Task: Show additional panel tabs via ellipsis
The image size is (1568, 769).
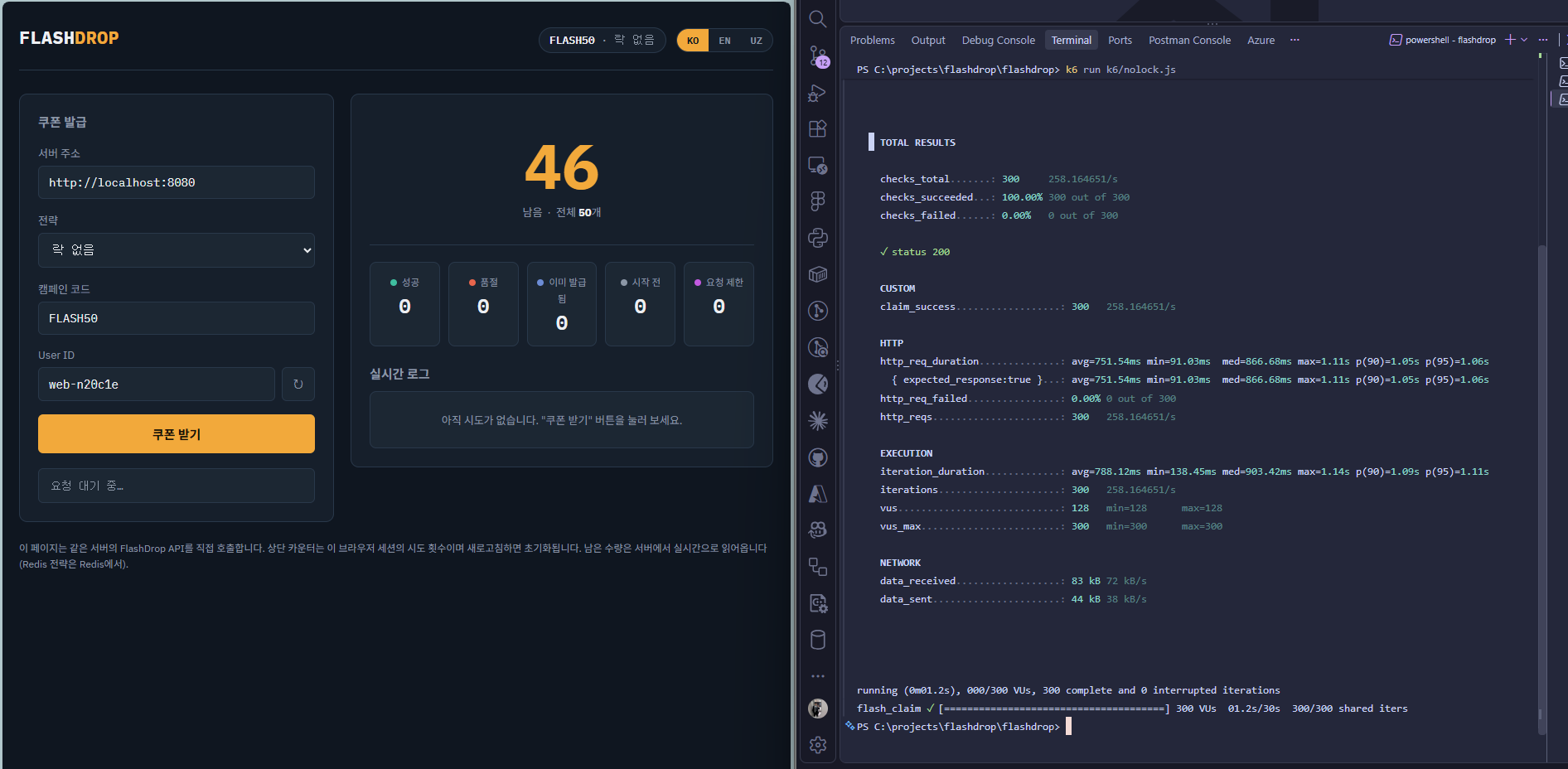Action: [x=1295, y=40]
